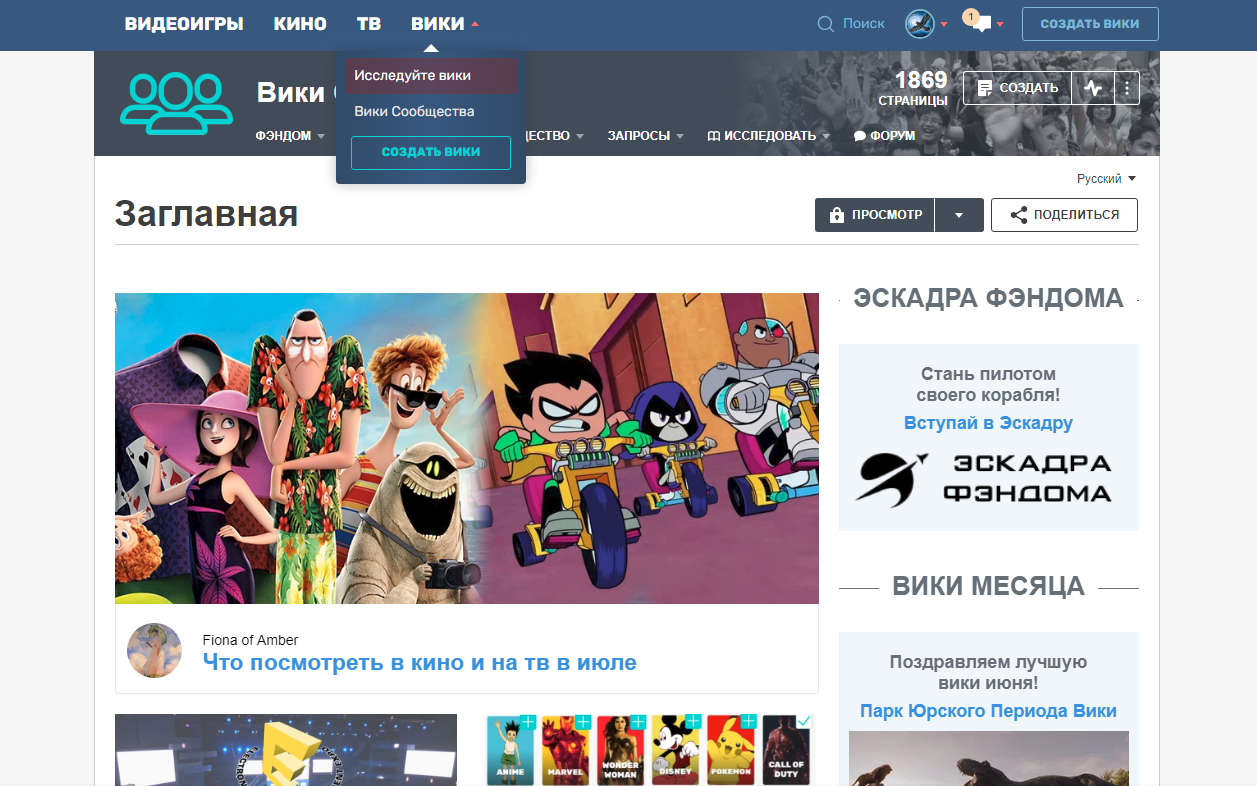Open the user avatar menu
Viewport: 1257px width, 786px height.
pyautogui.click(x=919, y=24)
